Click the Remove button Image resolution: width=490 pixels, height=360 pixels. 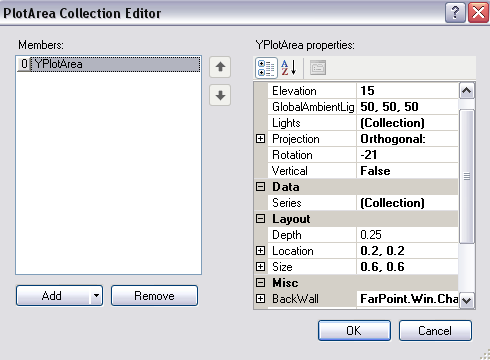click(x=154, y=296)
